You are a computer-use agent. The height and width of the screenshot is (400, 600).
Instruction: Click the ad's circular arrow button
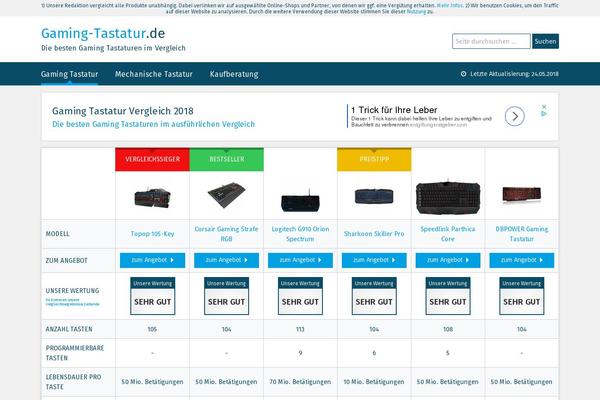(x=514, y=116)
